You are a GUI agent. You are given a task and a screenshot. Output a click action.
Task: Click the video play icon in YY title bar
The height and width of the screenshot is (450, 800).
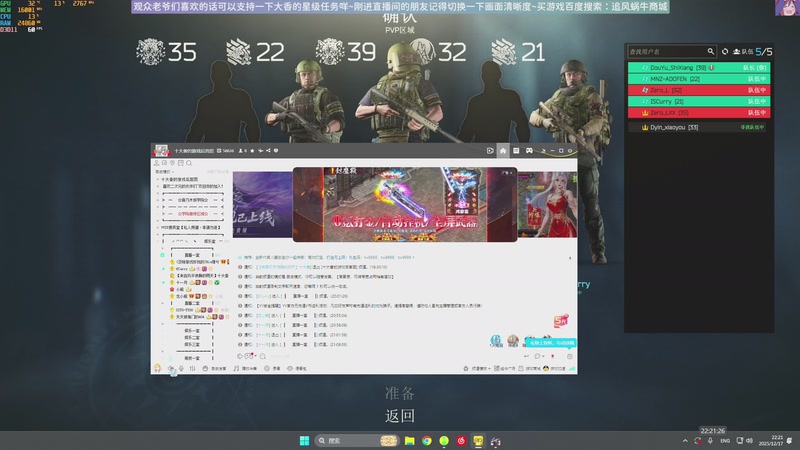(490, 151)
